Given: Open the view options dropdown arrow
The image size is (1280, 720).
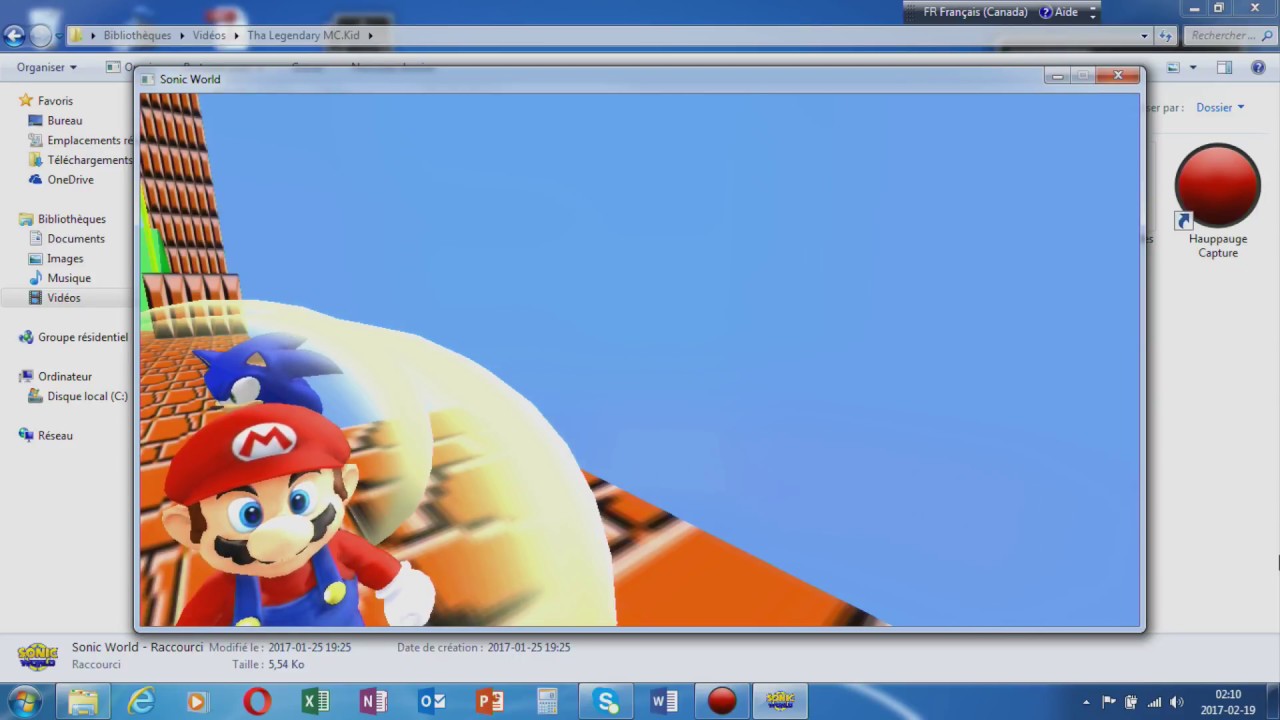Looking at the screenshot, I should [x=1193, y=68].
